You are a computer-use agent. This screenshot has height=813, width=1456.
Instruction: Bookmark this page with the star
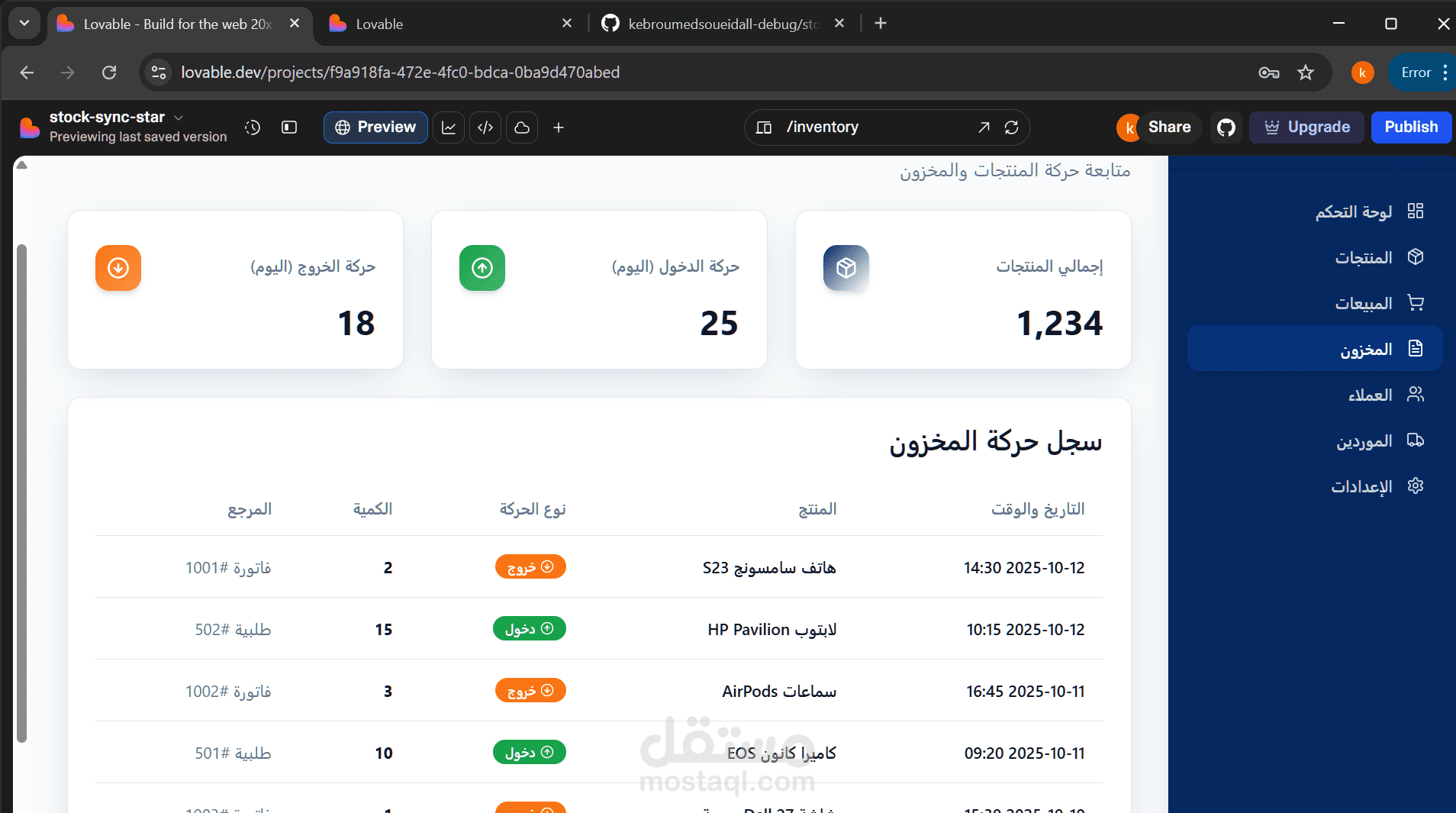(1306, 73)
